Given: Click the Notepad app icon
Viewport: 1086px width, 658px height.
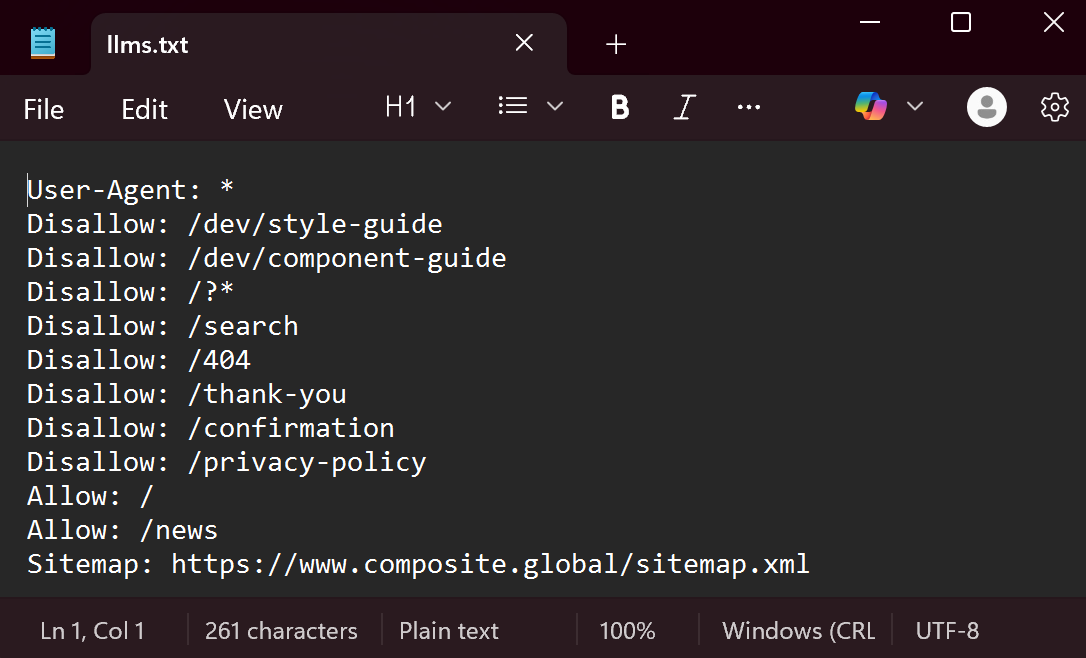Looking at the screenshot, I should pos(42,43).
